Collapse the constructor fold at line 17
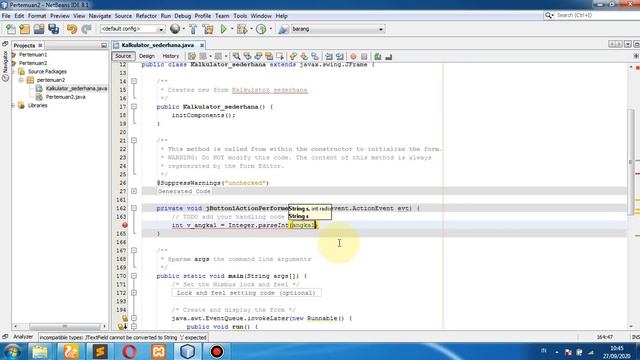The width and height of the screenshot is (640, 360). pyautogui.click(x=134, y=107)
